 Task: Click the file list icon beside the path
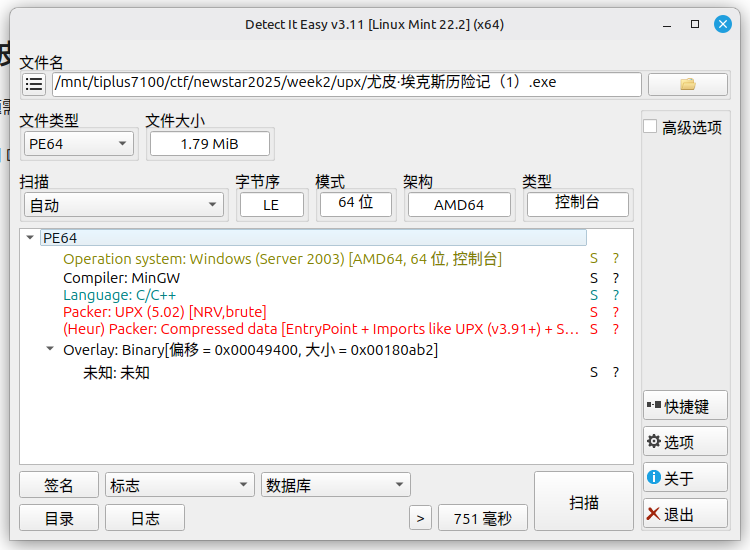coord(34,84)
